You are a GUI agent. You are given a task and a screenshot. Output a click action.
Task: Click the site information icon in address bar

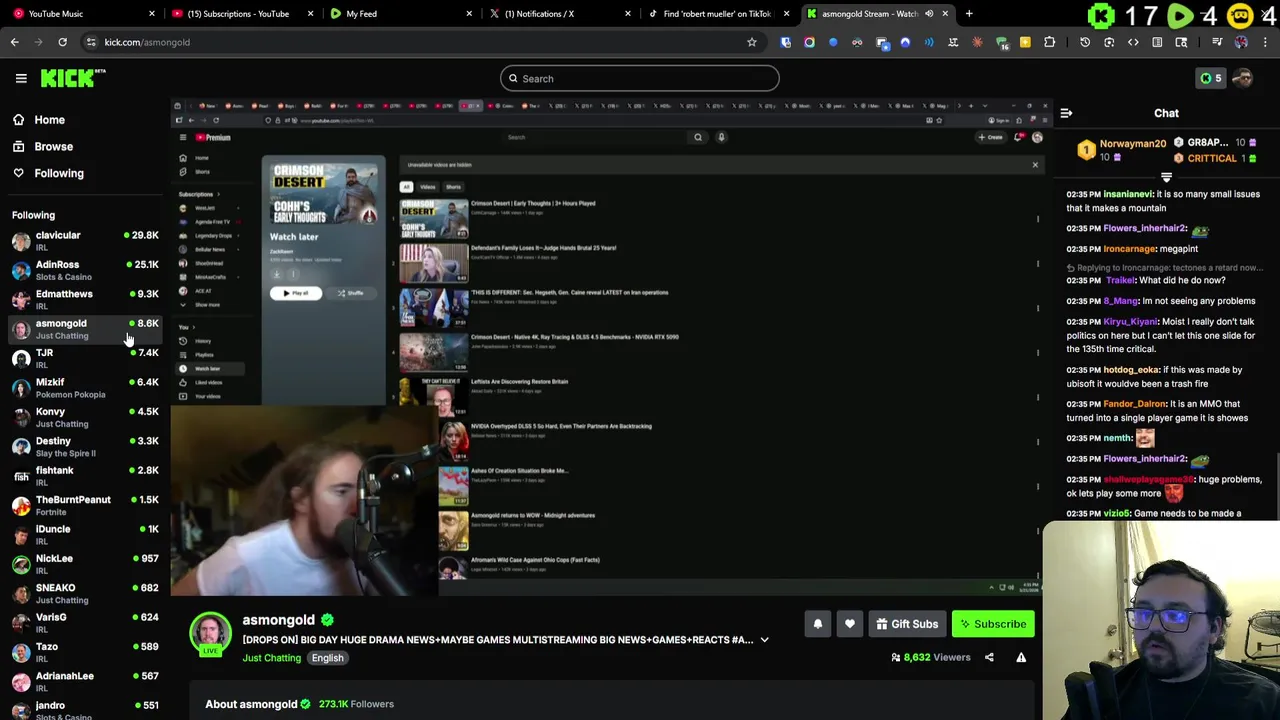point(91,42)
